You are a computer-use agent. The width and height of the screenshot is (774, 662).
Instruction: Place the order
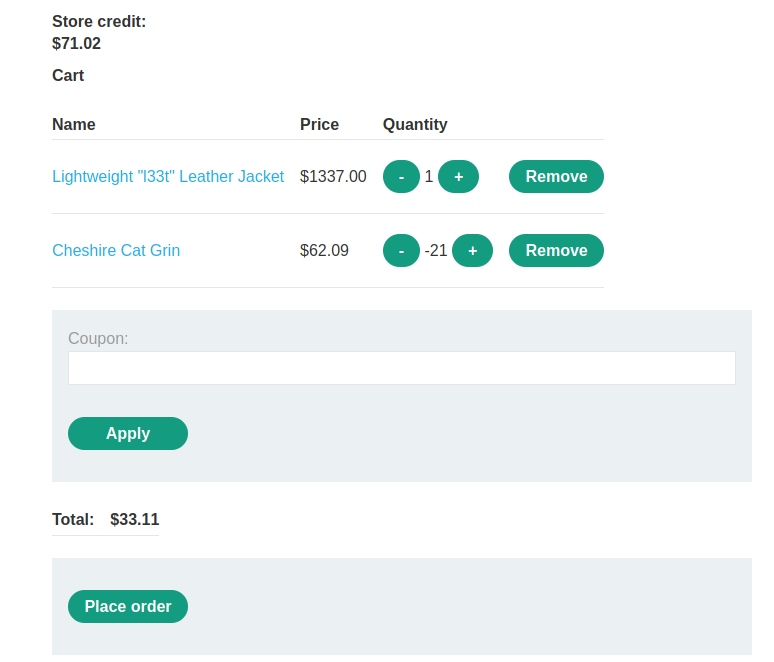[x=128, y=606]
